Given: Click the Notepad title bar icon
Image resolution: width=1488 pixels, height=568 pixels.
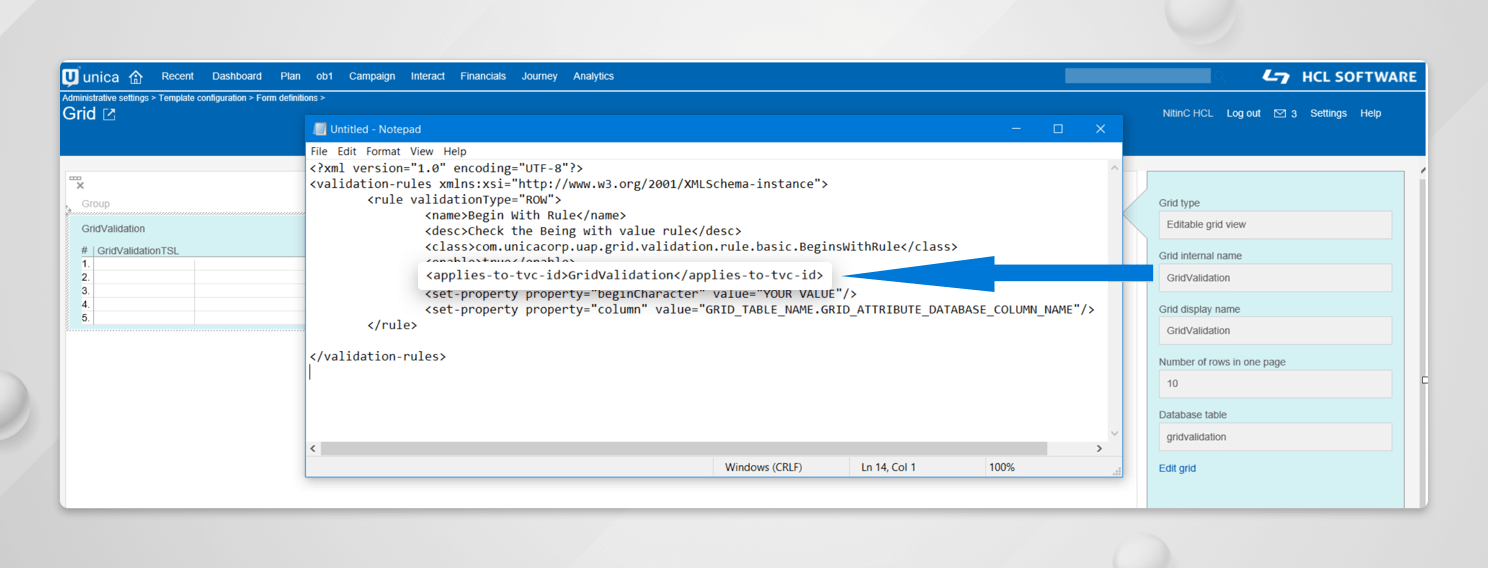Looking at the screenshot, I should point(320,129).
